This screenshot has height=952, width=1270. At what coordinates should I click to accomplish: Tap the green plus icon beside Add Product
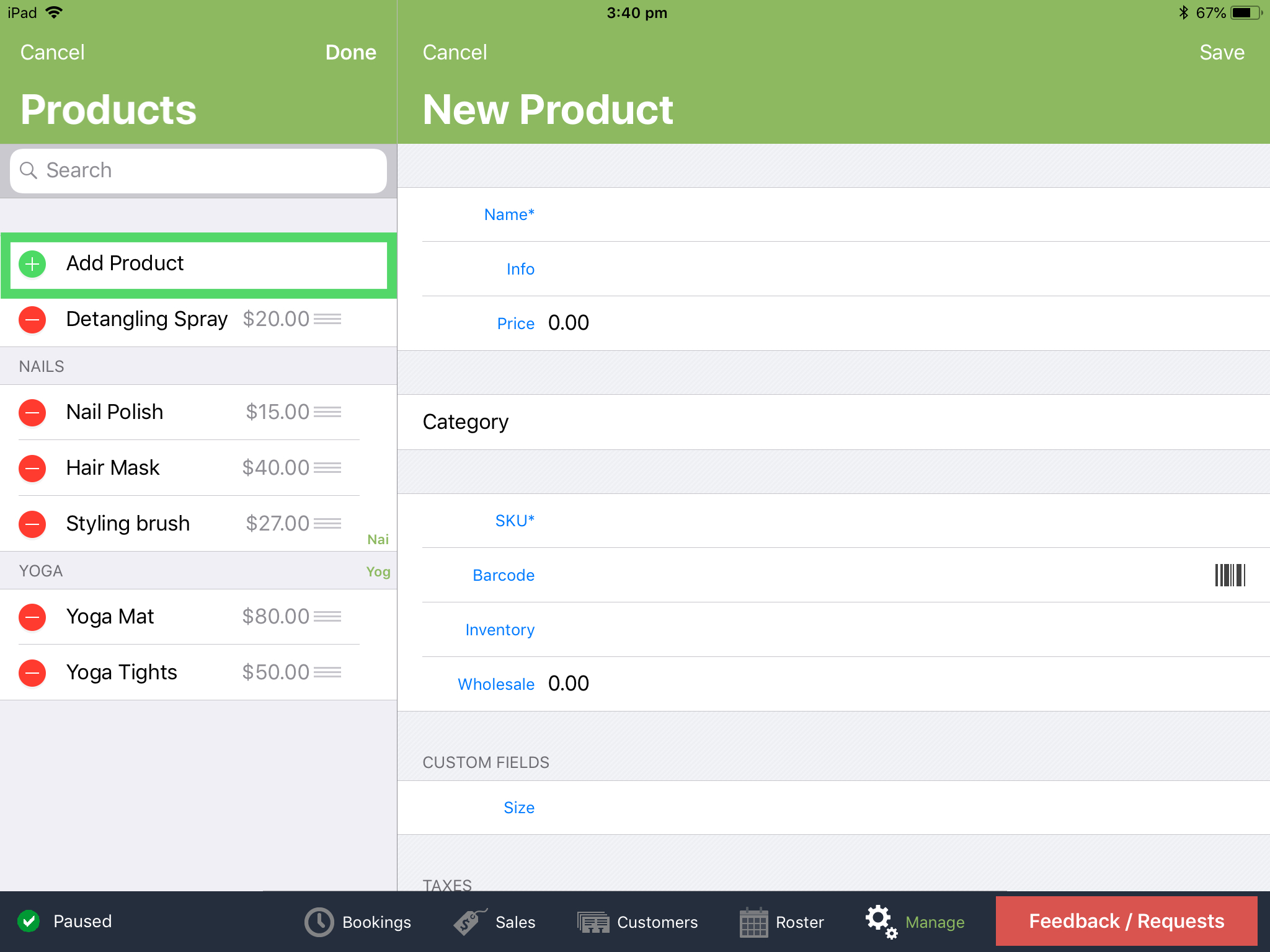pyautogui.click(x=32, y=264)
